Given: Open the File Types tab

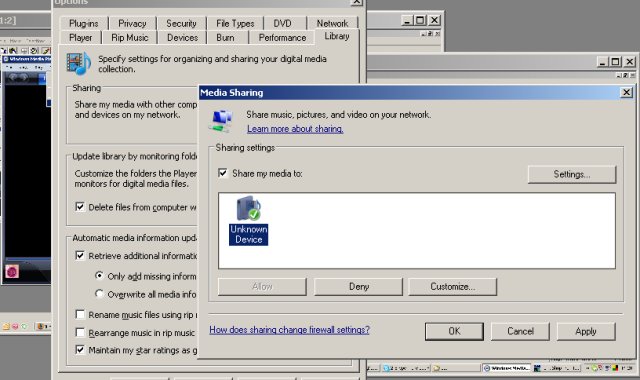Looking at the screenshot, I should point(235,23).
